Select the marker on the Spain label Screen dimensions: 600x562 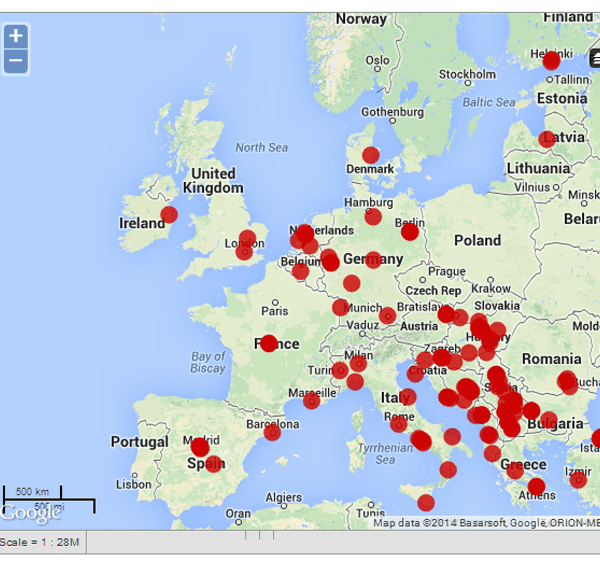click(214, 464)
